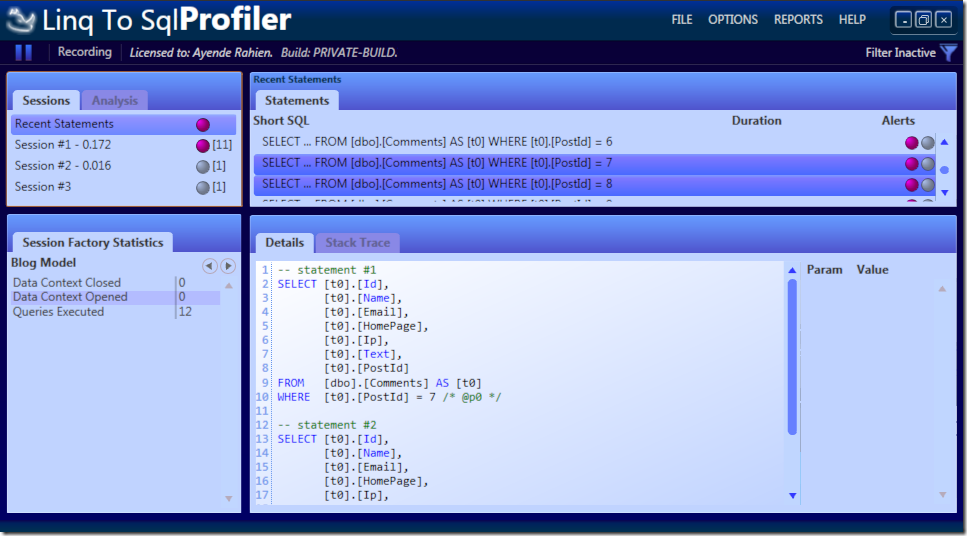The height and width of the screenshot is (536, 967).
Task: Open the REPORTS menu
Action: [x=798, y=20]
